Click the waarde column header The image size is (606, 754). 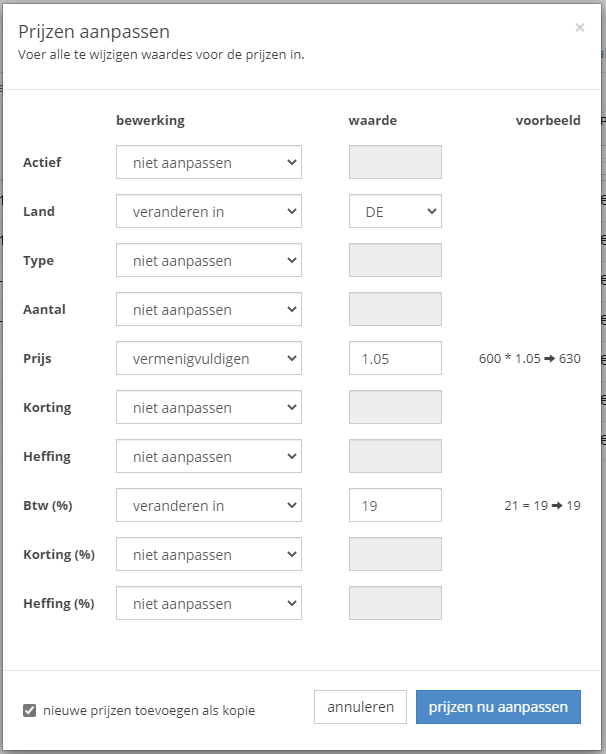[x=373, y=120]
